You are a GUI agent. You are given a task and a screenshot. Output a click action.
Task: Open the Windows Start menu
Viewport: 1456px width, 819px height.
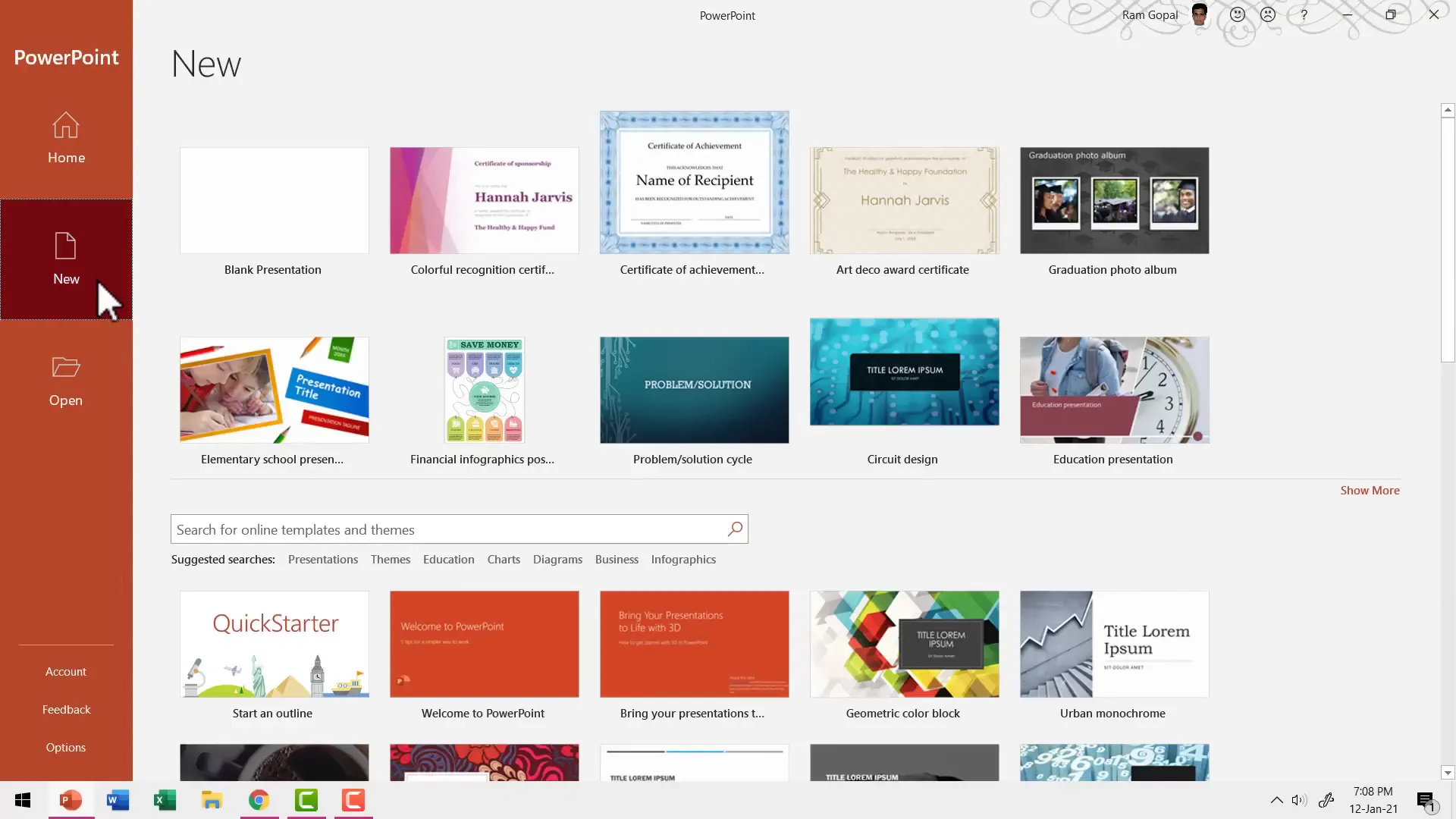tap(23, 800)
